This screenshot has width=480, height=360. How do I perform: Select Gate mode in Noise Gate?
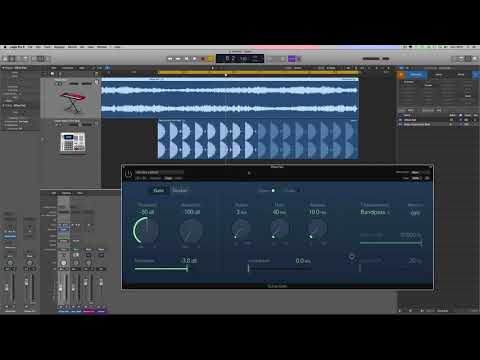pos(159,190)
